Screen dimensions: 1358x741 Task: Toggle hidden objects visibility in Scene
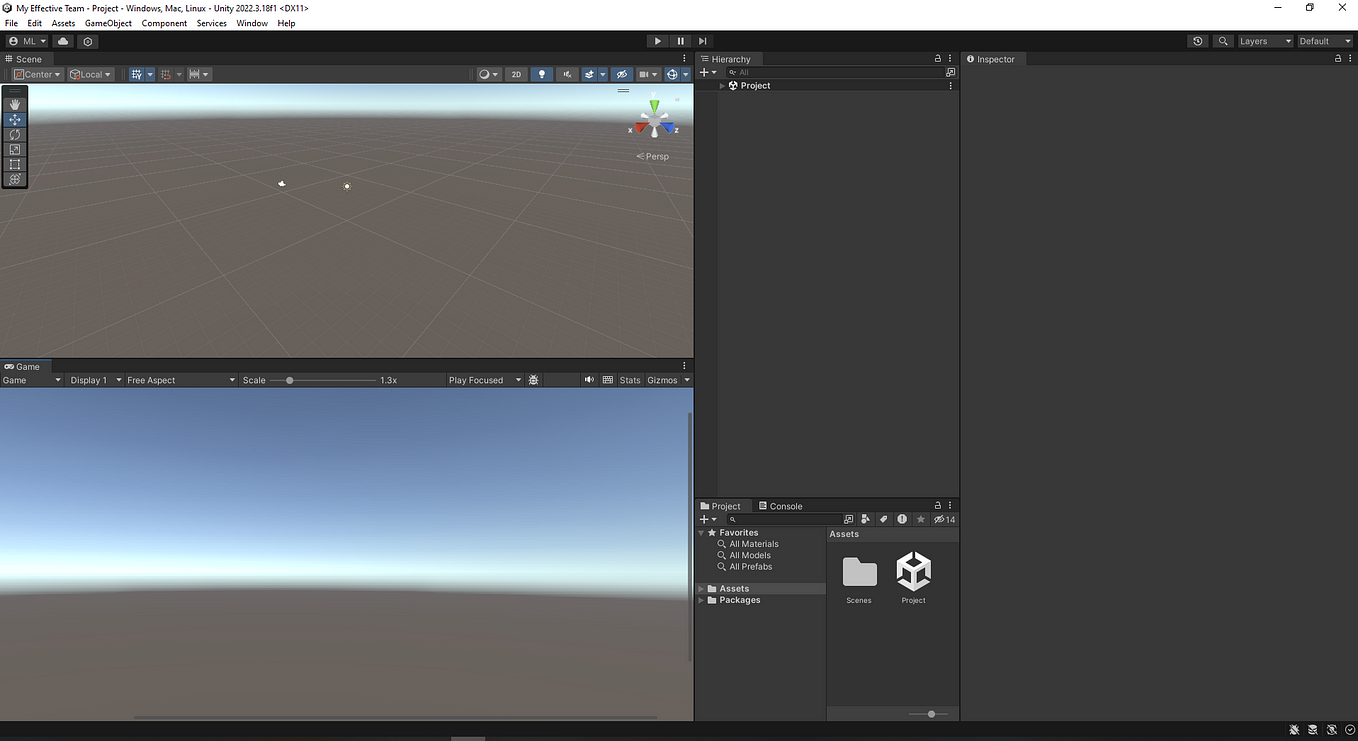click(621, 74)
